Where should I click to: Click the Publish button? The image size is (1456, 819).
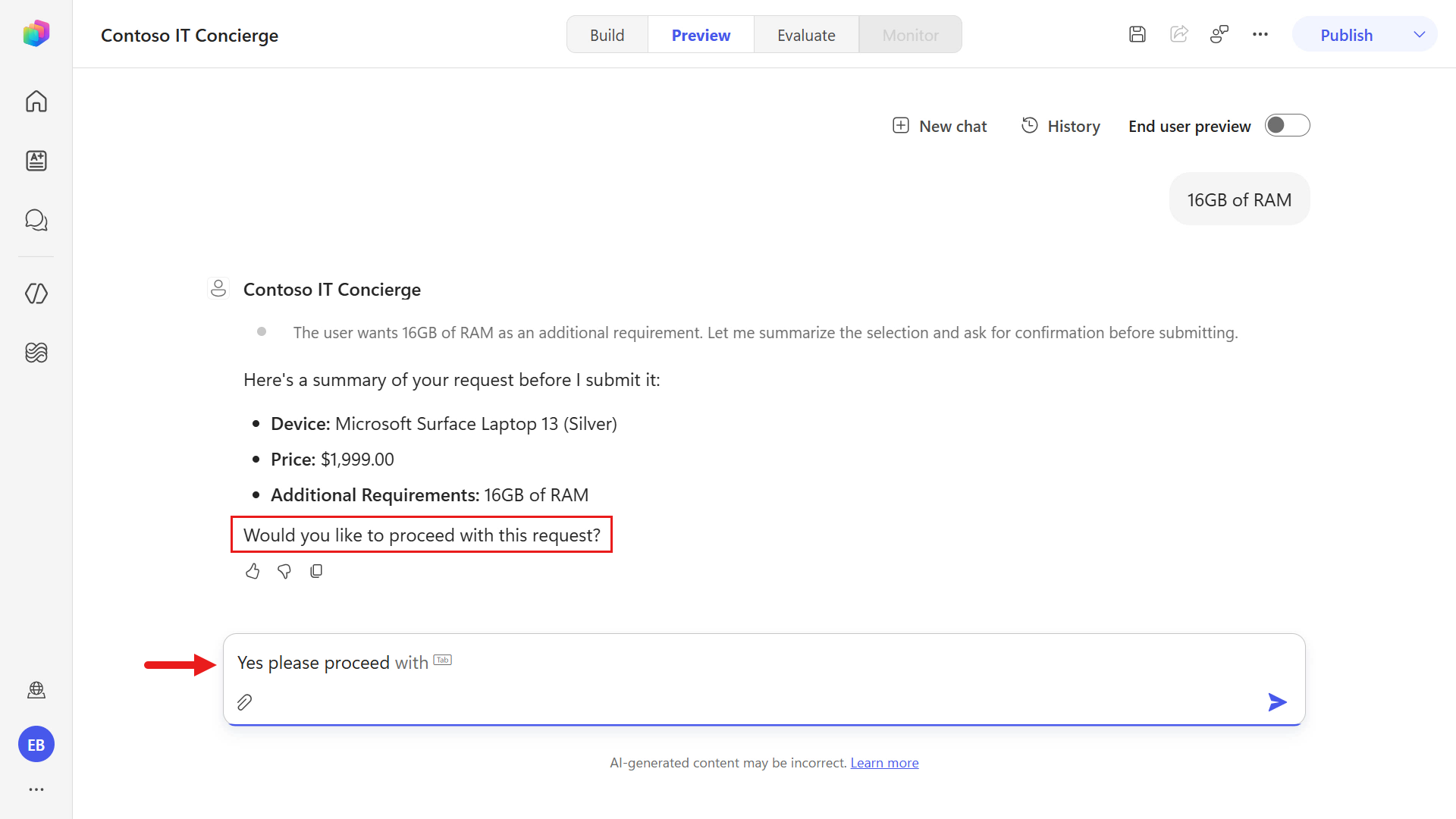coord(1347,35)
